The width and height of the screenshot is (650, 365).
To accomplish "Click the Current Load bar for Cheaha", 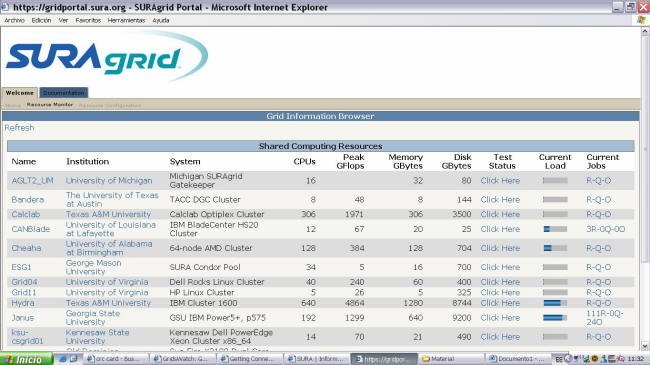I will [555, 248].
